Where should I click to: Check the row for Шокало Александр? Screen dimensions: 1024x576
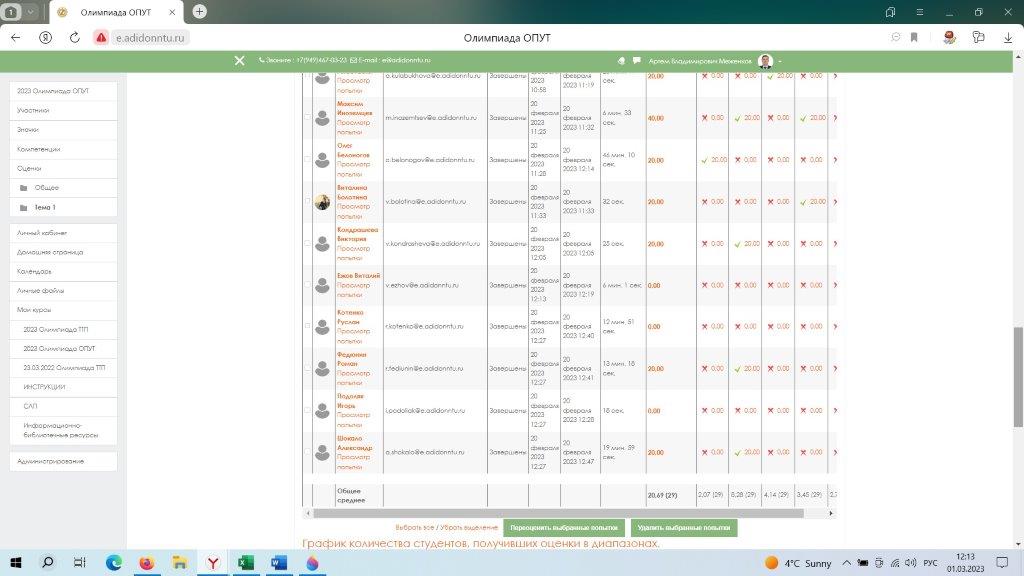307,452
